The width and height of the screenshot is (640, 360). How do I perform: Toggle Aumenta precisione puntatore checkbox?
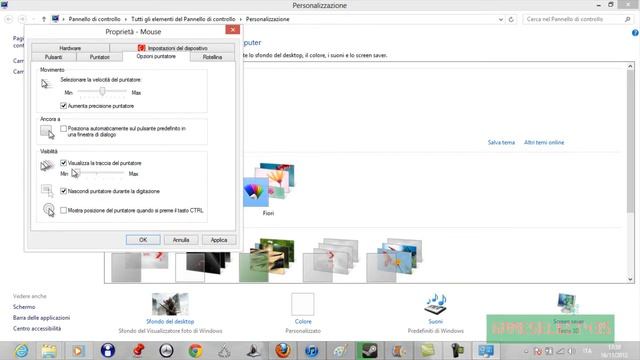pyautogui.click(x=63, y=106)
